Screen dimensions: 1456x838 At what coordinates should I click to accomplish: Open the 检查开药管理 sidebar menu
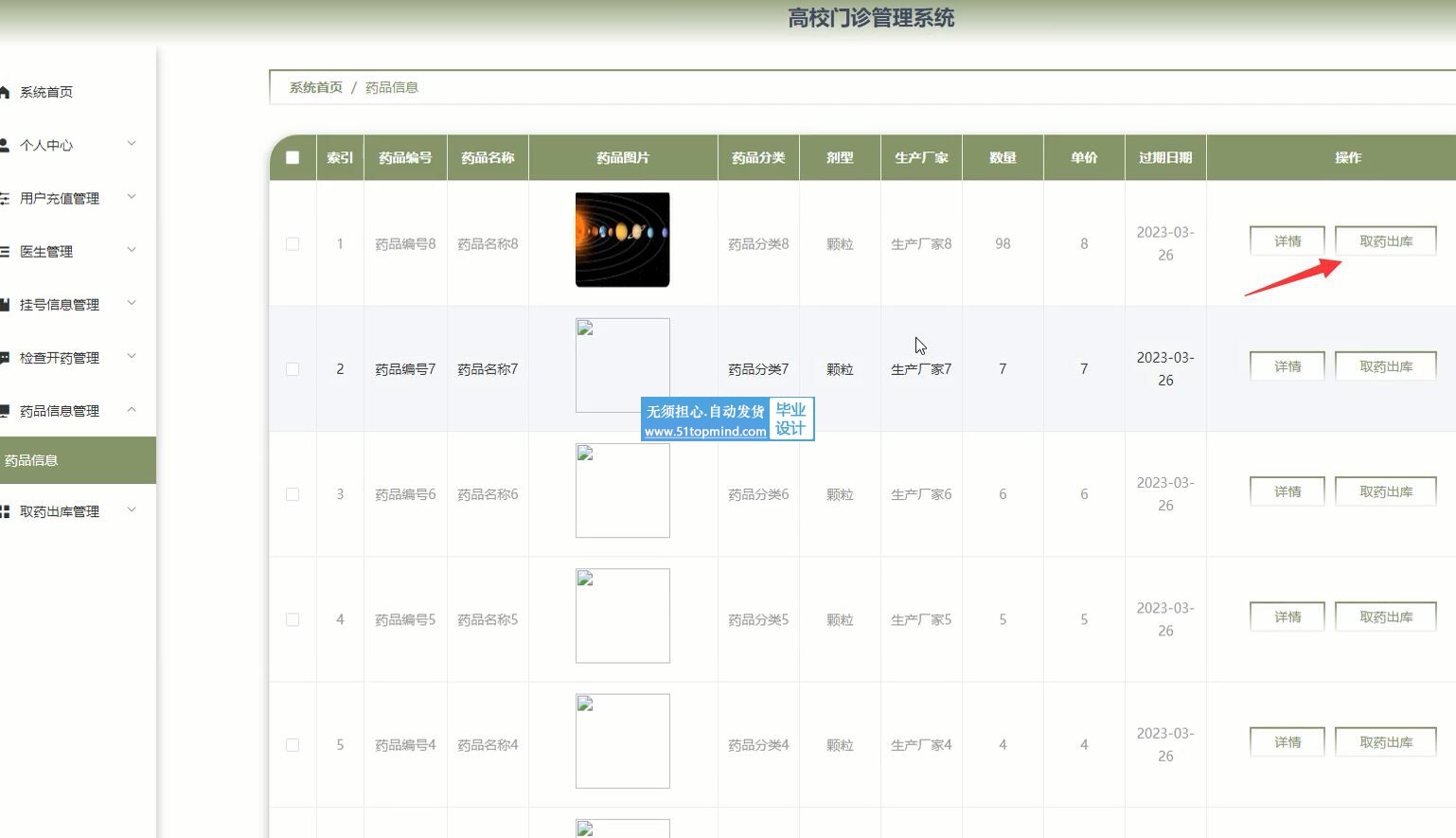point(60,358)
